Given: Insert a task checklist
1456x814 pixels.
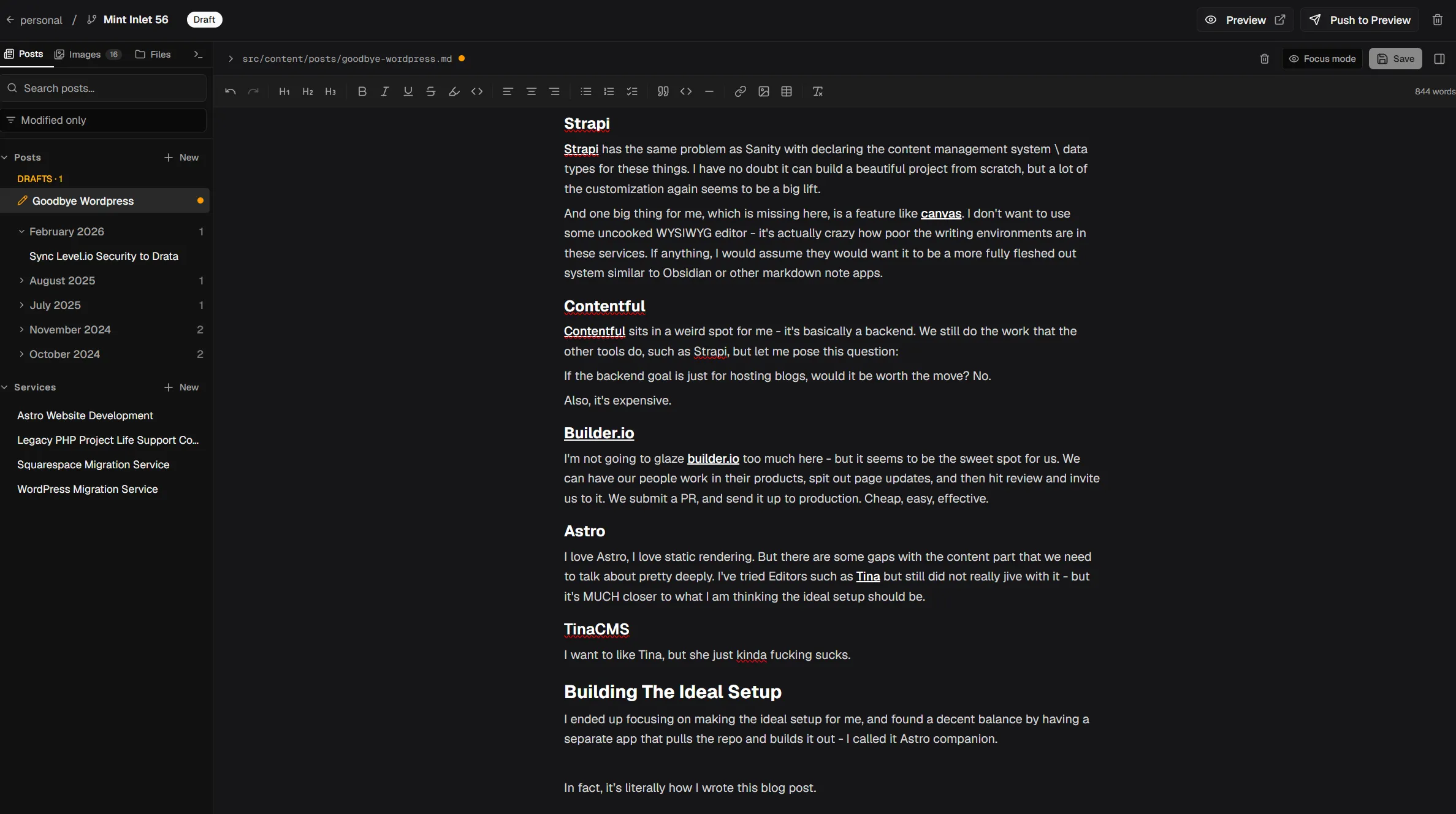Looking at the screenshot, I should (x=632, y=91).
